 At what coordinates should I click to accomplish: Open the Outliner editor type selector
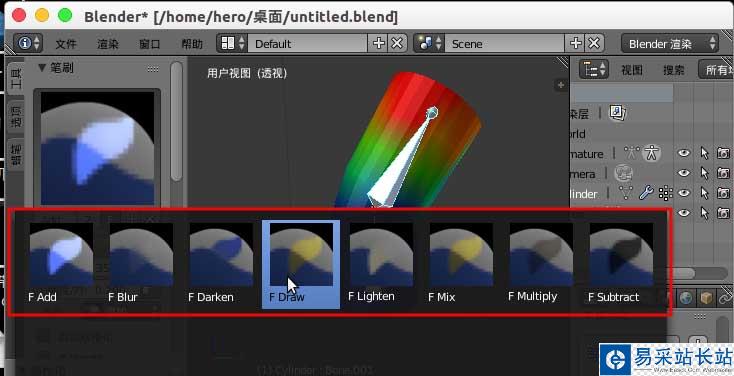594,69
